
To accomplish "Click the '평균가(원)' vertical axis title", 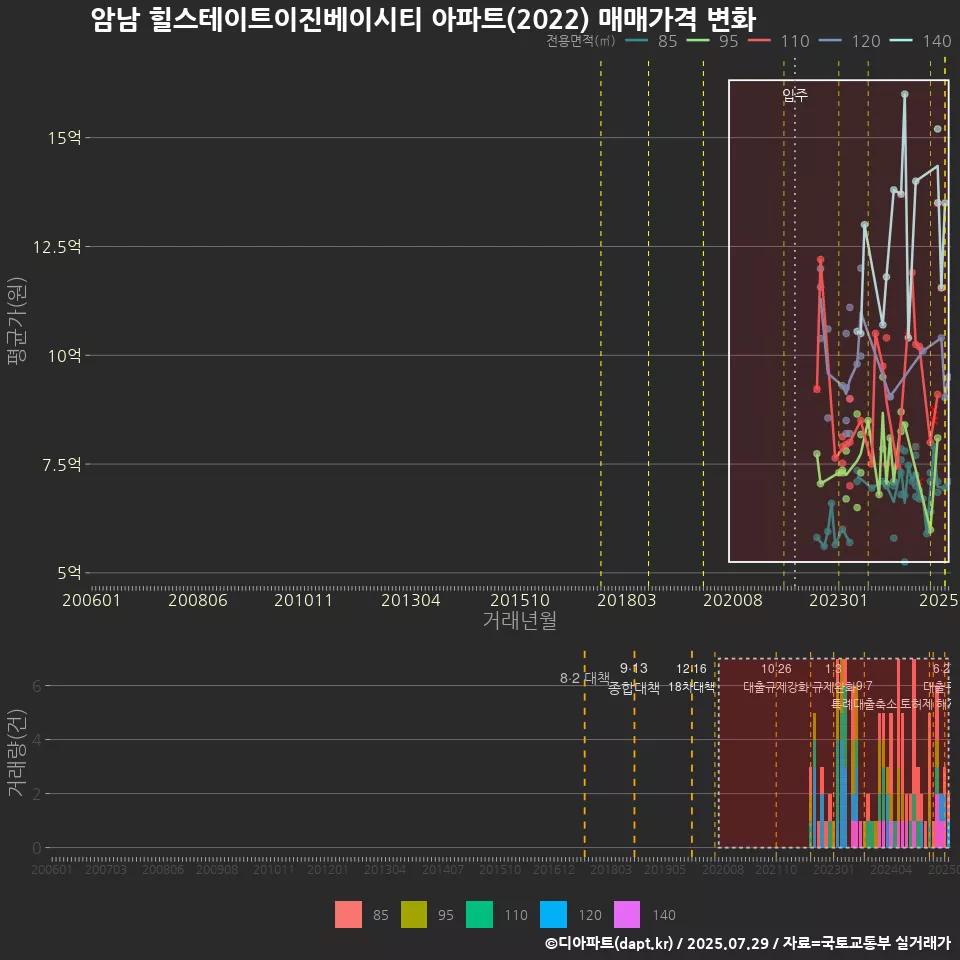I will pyautogui.click(x=17, y=321).
